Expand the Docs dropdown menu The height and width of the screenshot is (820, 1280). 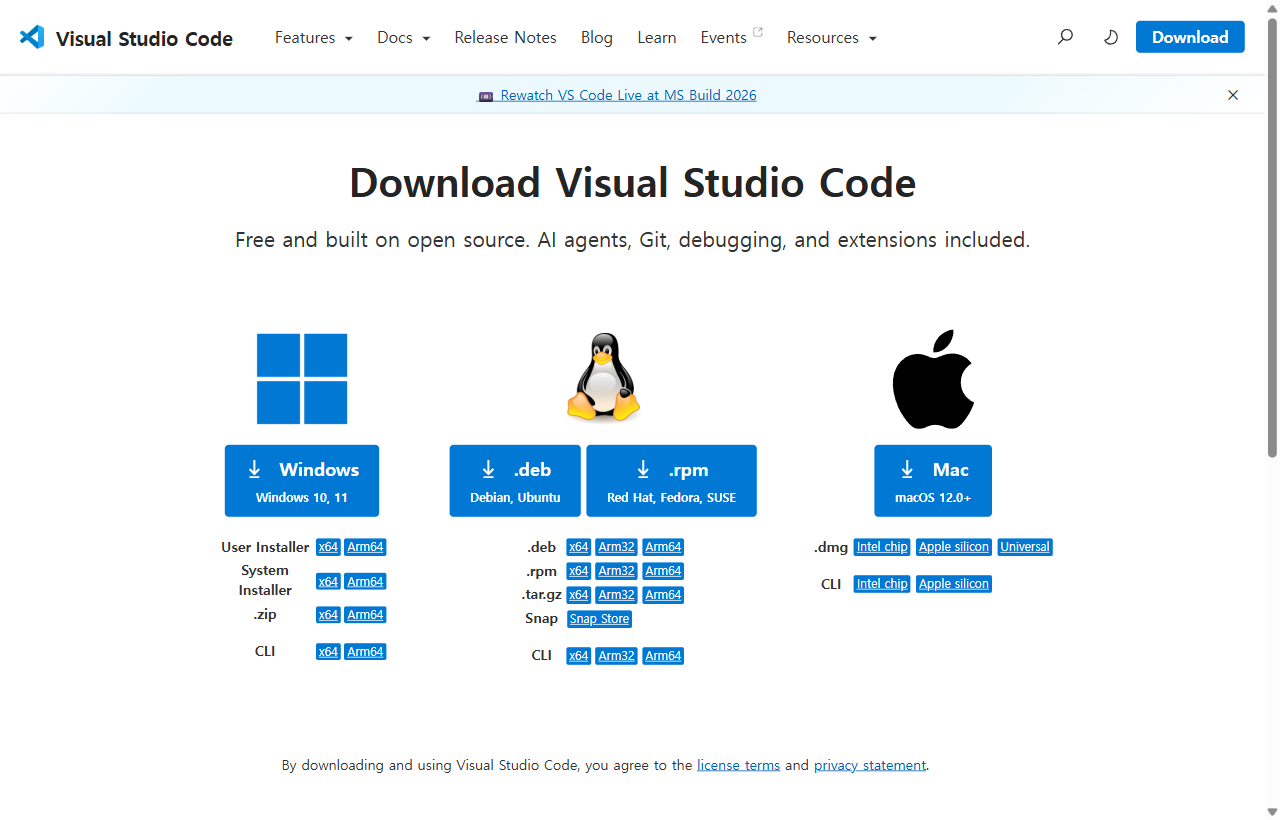403,37
